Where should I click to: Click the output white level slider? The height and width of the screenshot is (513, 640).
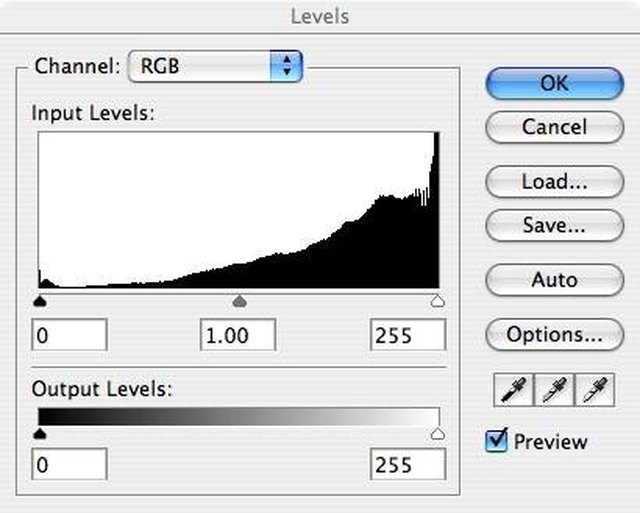pyautogui.click(x=438, y=433)
